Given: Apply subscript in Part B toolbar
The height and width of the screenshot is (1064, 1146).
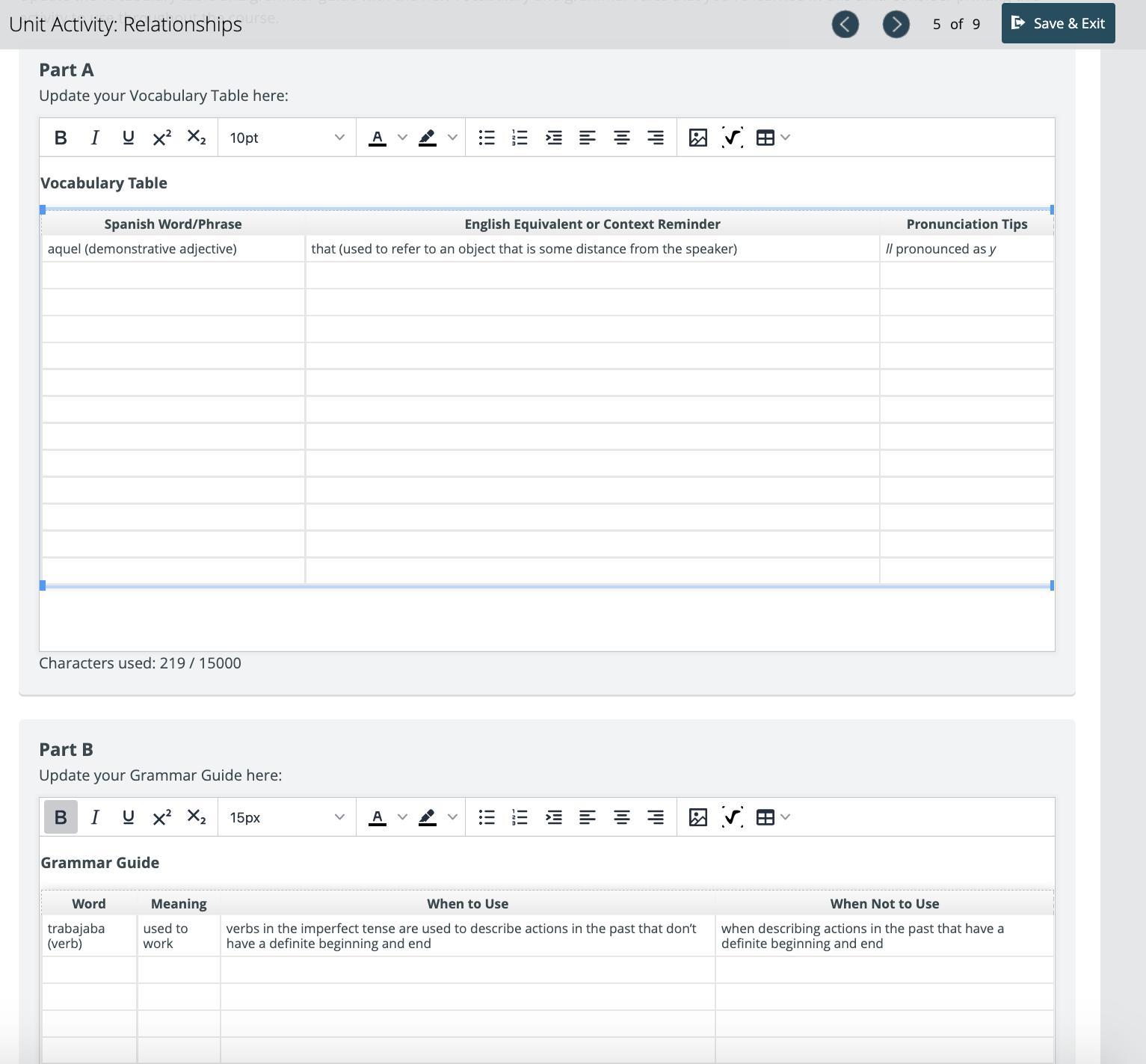Looking at the screenshot, I should coord(196,817).
